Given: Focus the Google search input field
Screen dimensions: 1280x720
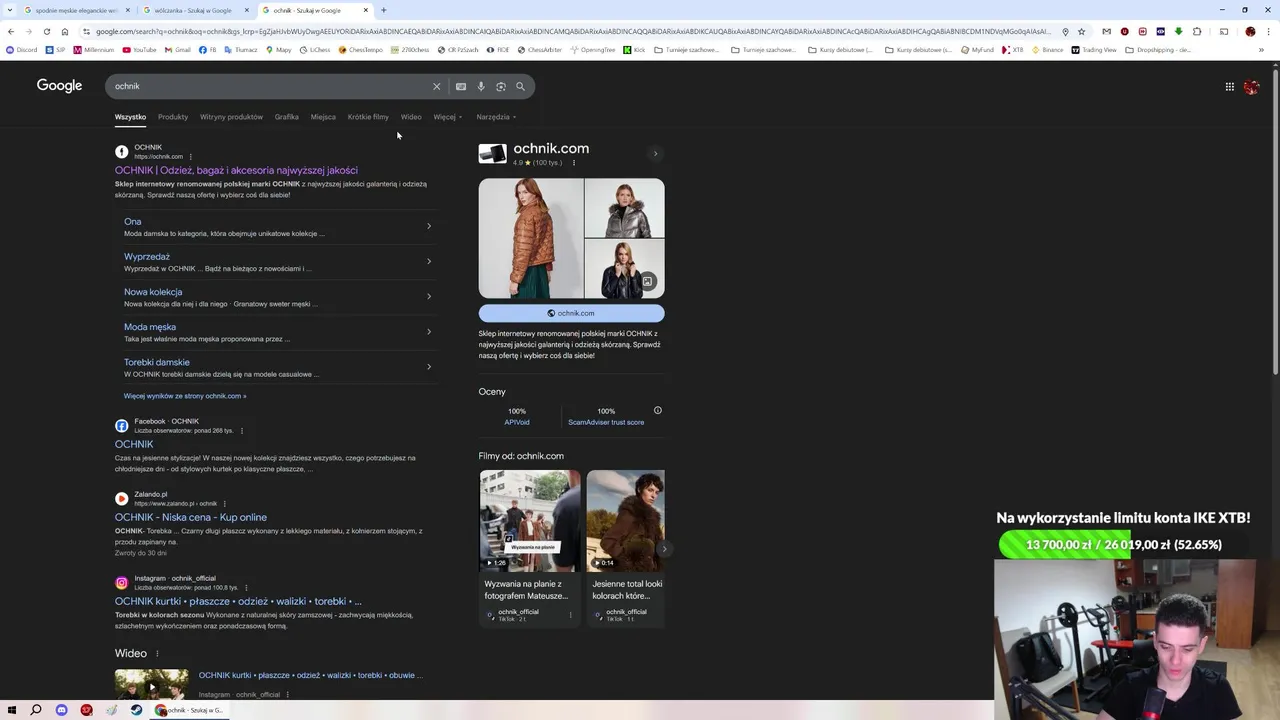Looking at the screenshot, I should [x=270, y=86].
